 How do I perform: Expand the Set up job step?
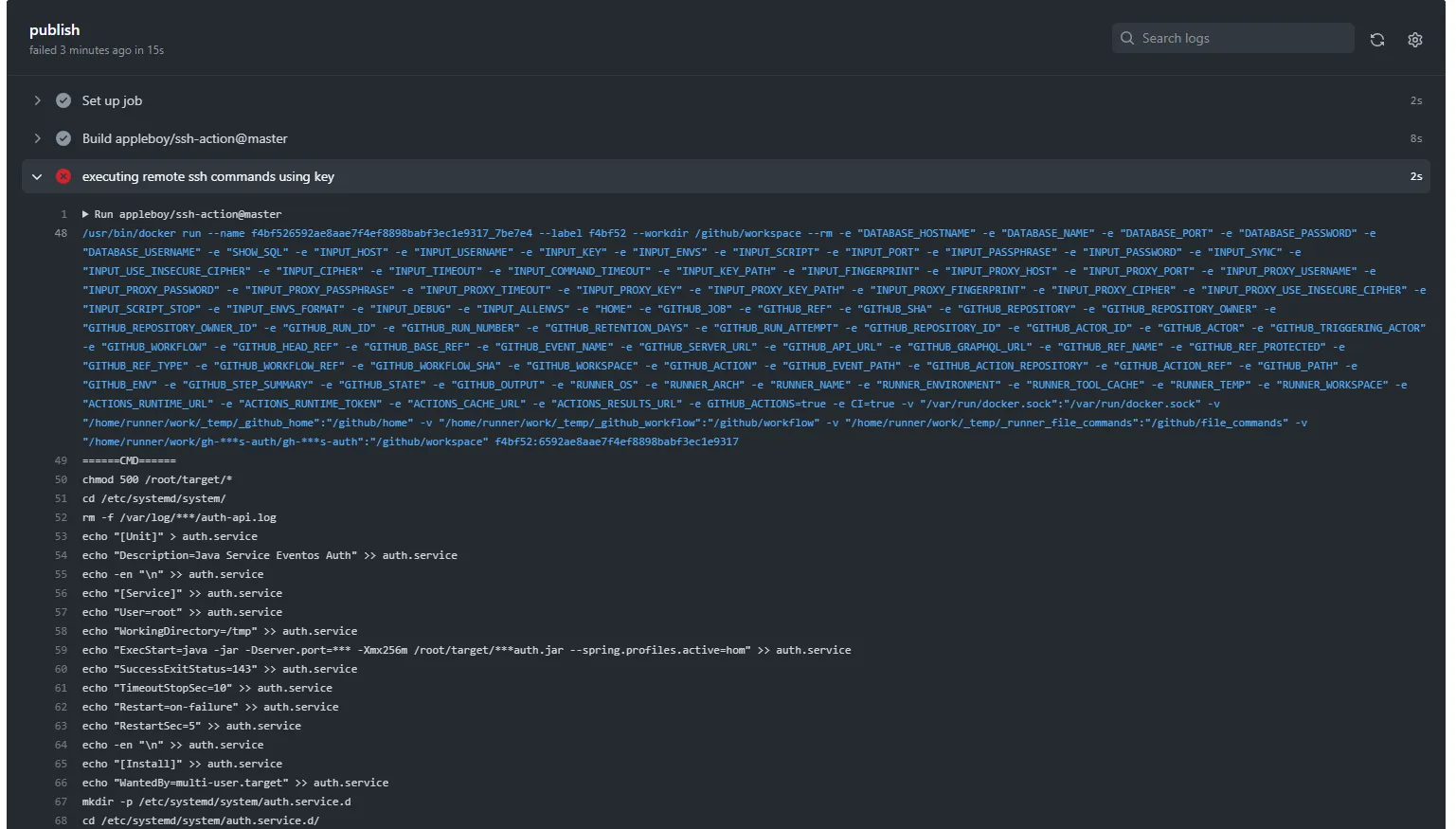tap(37, 100)
